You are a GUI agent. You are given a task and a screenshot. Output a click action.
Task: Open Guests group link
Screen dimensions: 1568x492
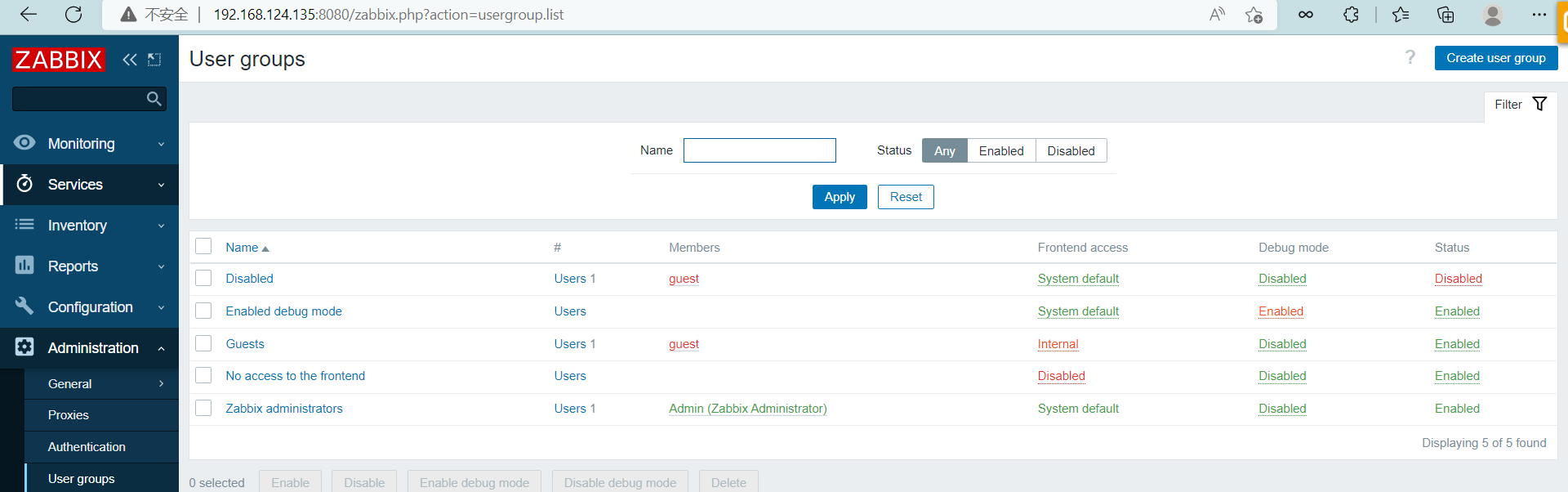pyautogui.click(x=245, y=344)
